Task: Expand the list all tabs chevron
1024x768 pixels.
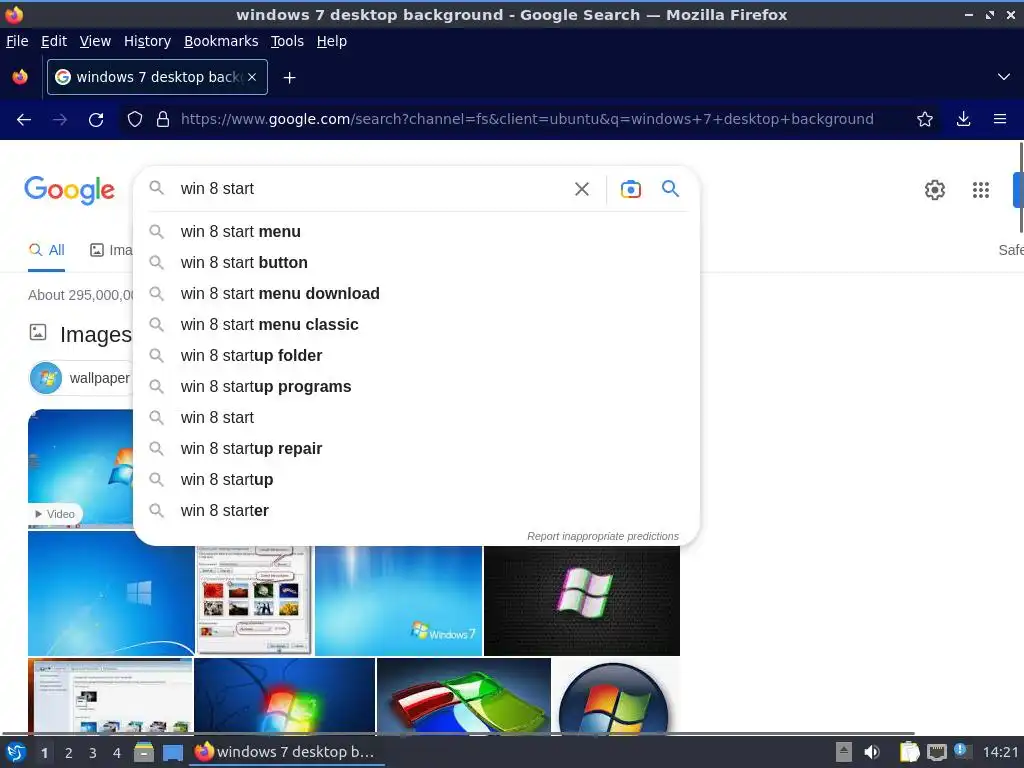Action: 1004,77
